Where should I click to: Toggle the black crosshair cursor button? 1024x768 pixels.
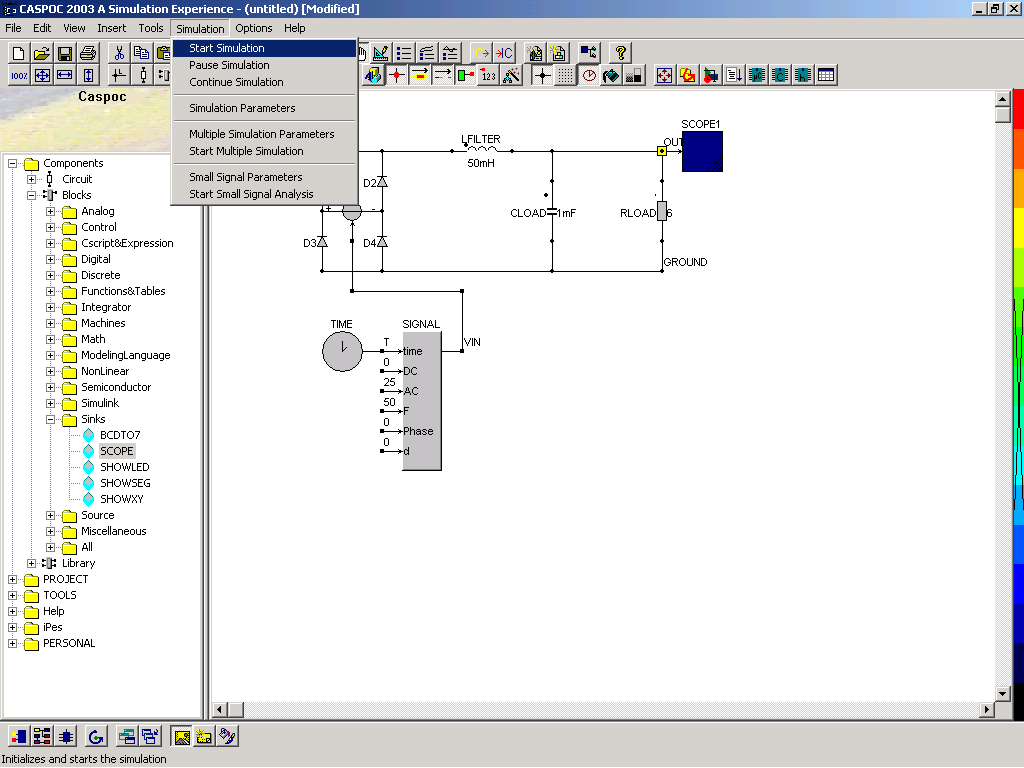click(542, 76)
